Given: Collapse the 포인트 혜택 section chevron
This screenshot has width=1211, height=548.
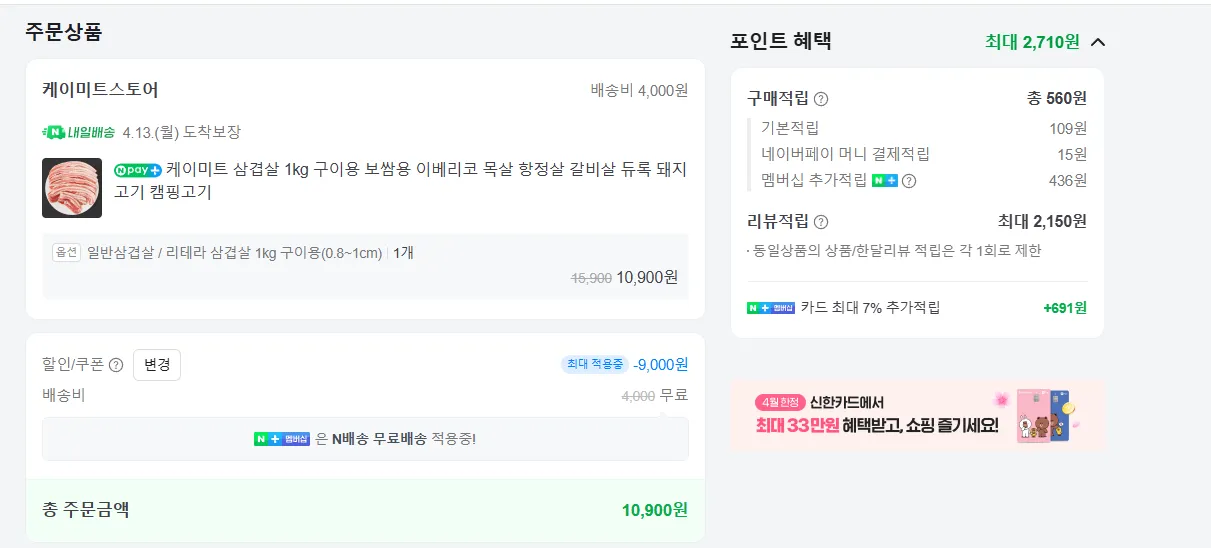Looking at the screenshot, I should point(1098,42).
